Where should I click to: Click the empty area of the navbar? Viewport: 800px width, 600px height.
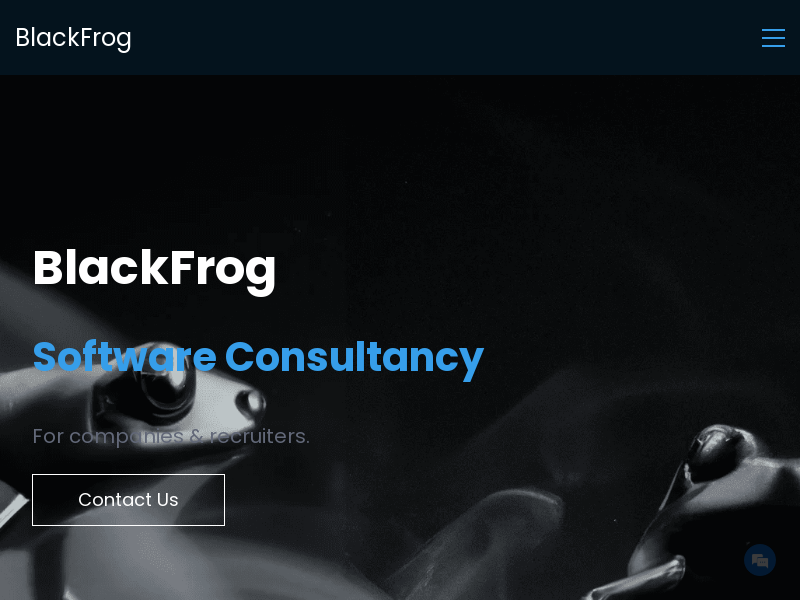tap(444, 38)
